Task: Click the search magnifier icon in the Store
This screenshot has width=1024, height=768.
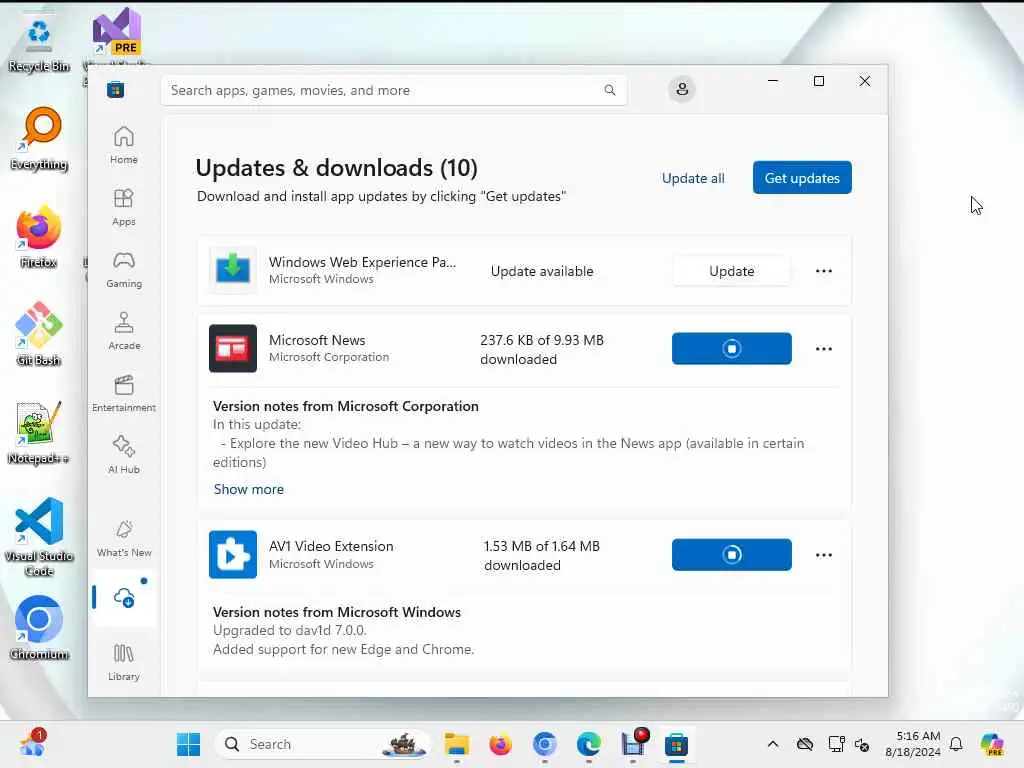Action: [609, 90]
